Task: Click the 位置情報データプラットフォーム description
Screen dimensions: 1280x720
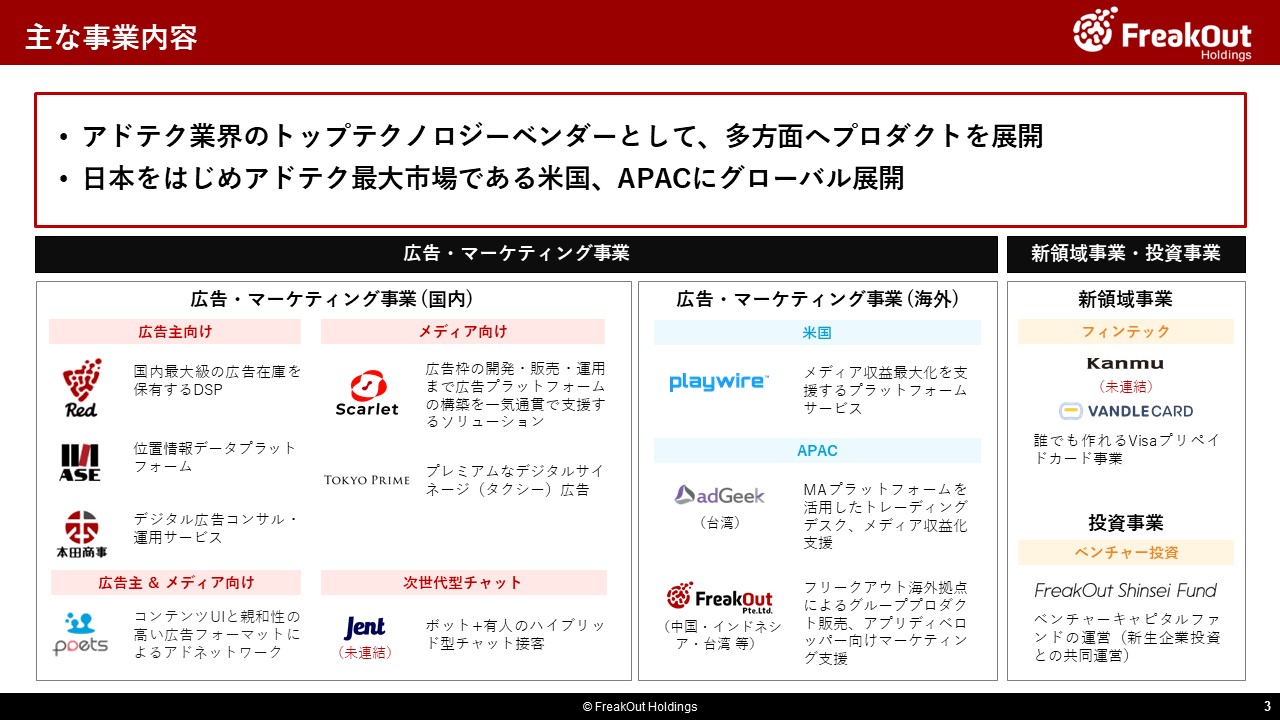Action: click(x=215, y=457)
